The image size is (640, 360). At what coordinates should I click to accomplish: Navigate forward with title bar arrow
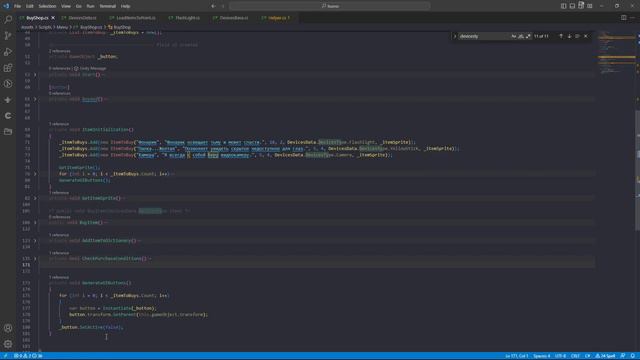tap(223, 6)
